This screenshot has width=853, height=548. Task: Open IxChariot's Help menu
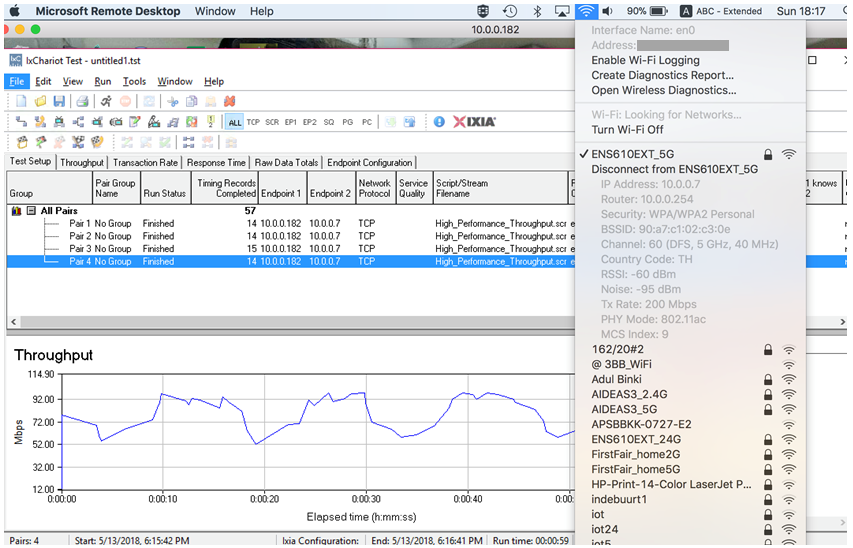[x=214, y=81]
